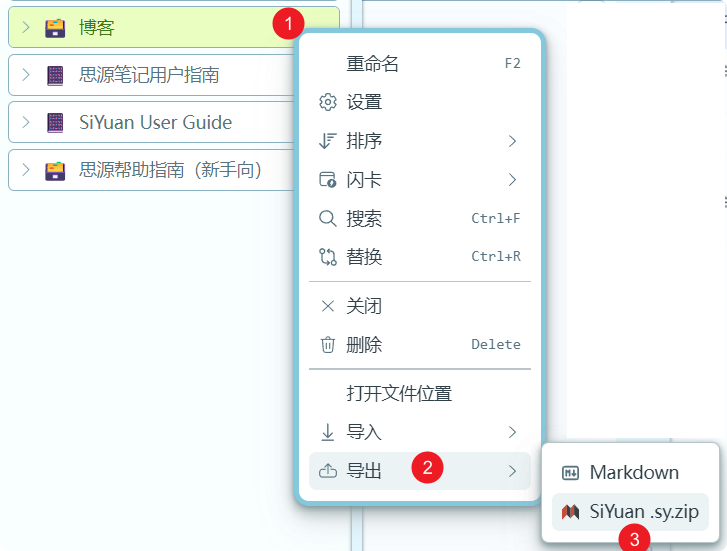
Task: Choose 搜索 in the context menu
Action: (x=420, y=218)
